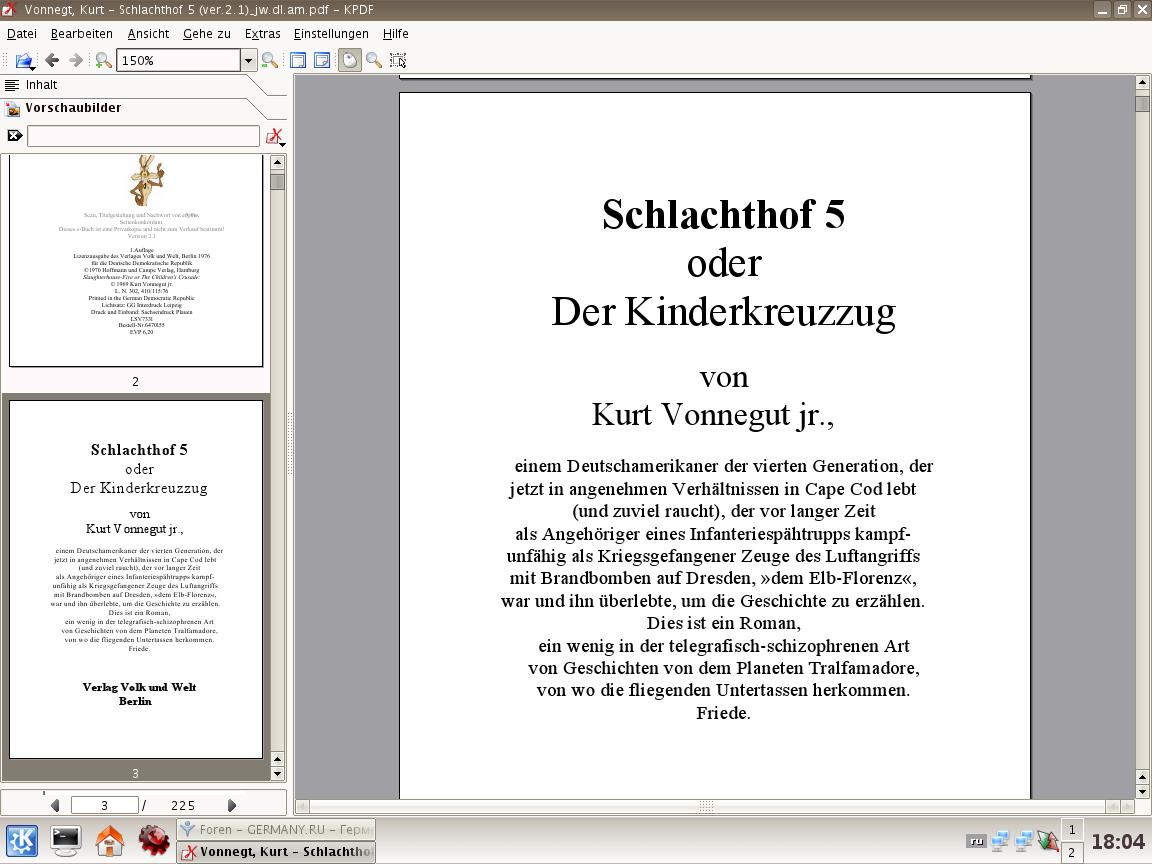Zoom out with the minus magnifier
The height and width of the screenshot is (864, 1152).
point(270,60)
